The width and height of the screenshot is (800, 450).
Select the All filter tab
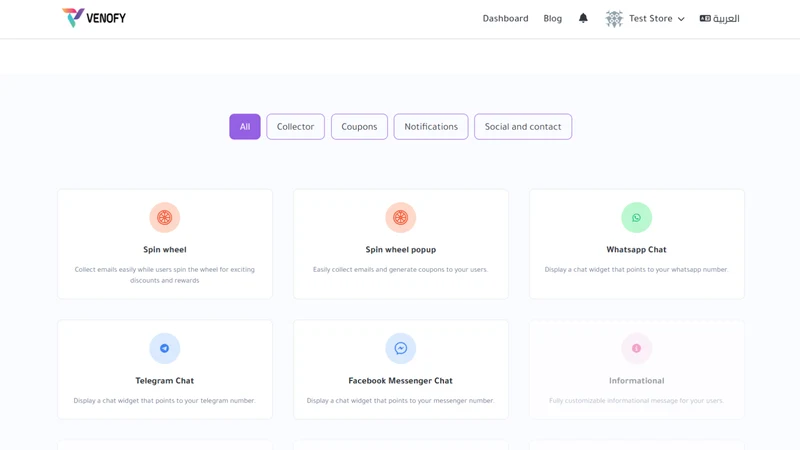point(245,127)
